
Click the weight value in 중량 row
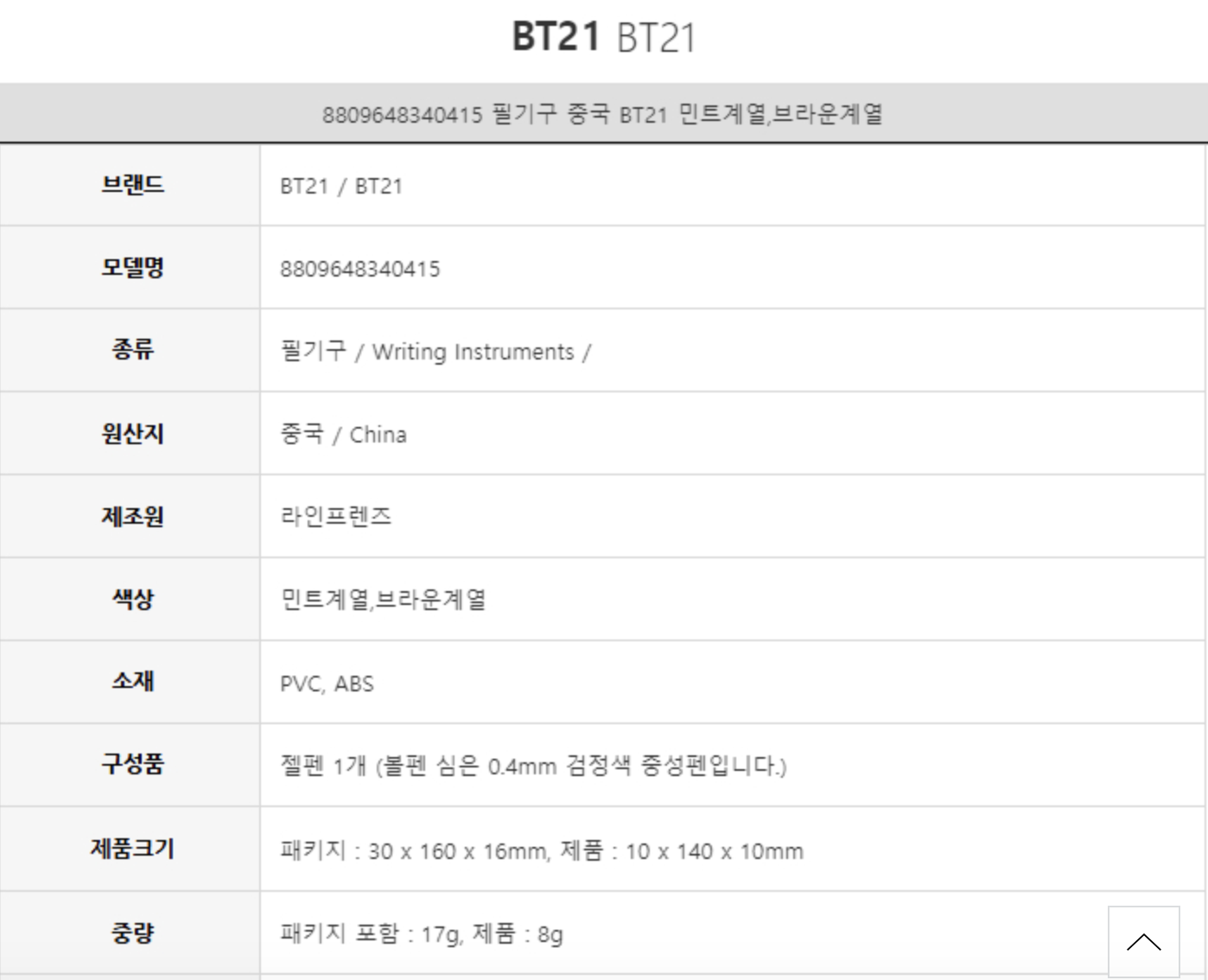pyautogui.click(x=422, y=933)
